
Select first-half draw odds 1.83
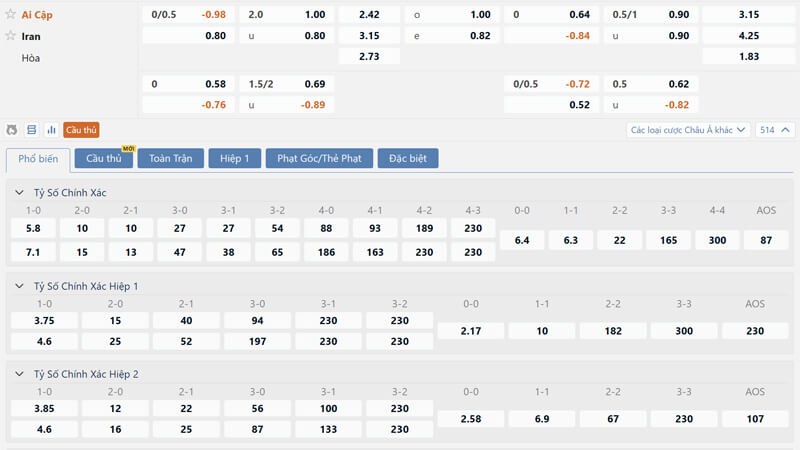(x=748, y=57)
